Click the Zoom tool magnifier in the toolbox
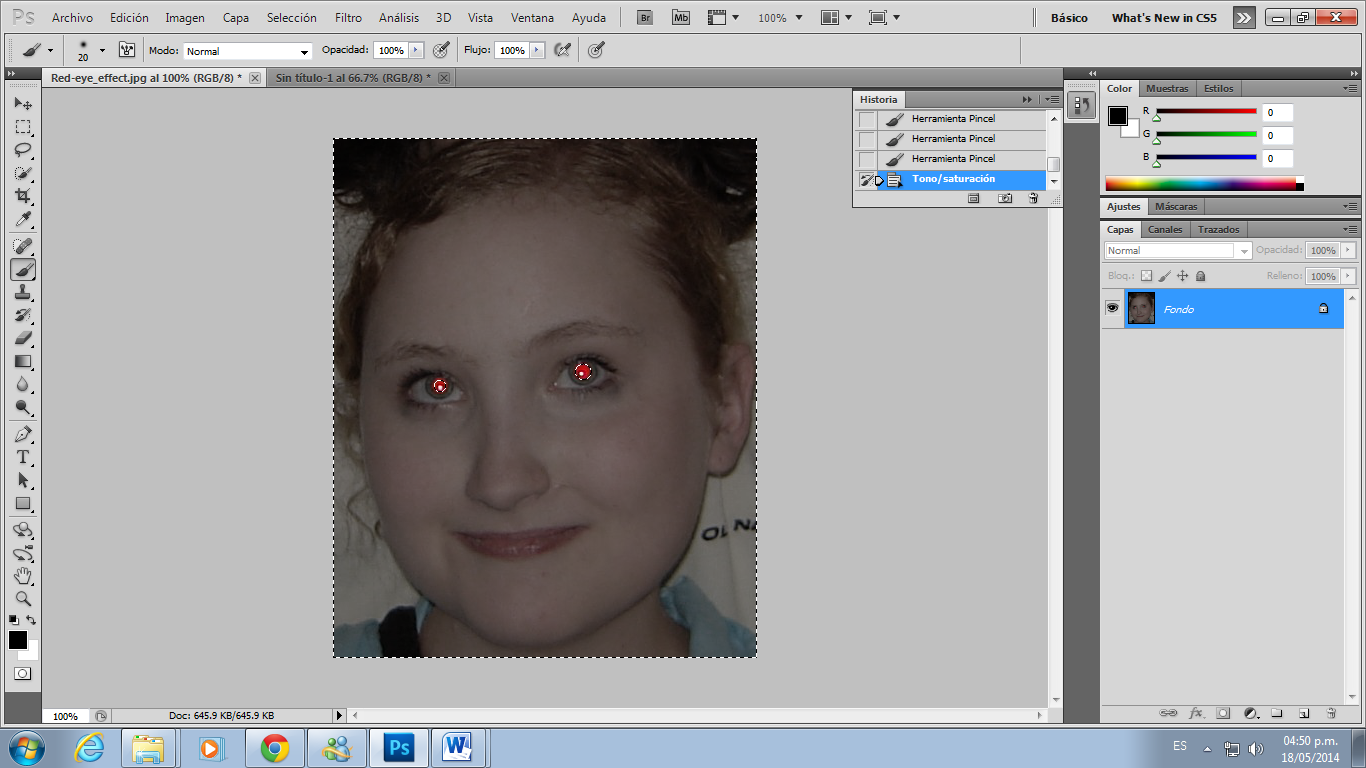Viewport: 1366px width, 768px height. (22, 599)
